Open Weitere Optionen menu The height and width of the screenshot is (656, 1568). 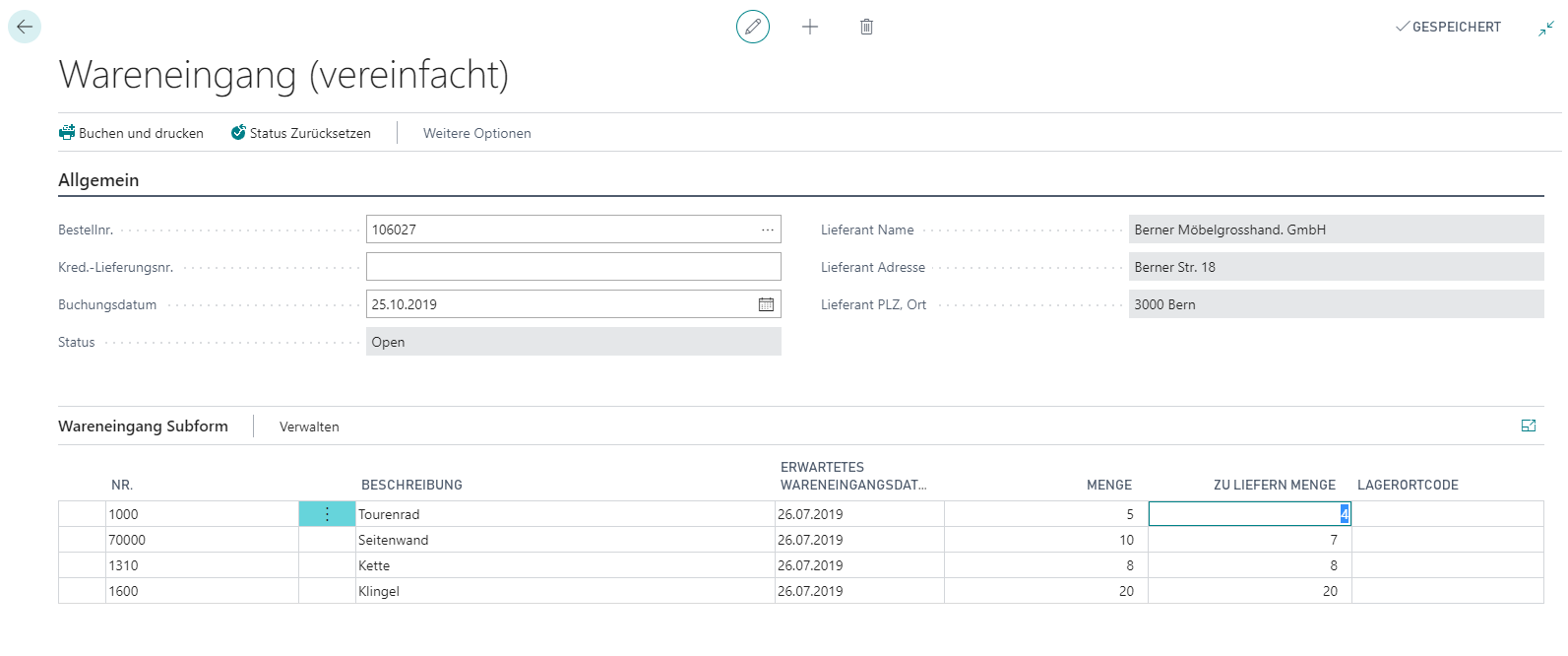(x=477, y=133)
